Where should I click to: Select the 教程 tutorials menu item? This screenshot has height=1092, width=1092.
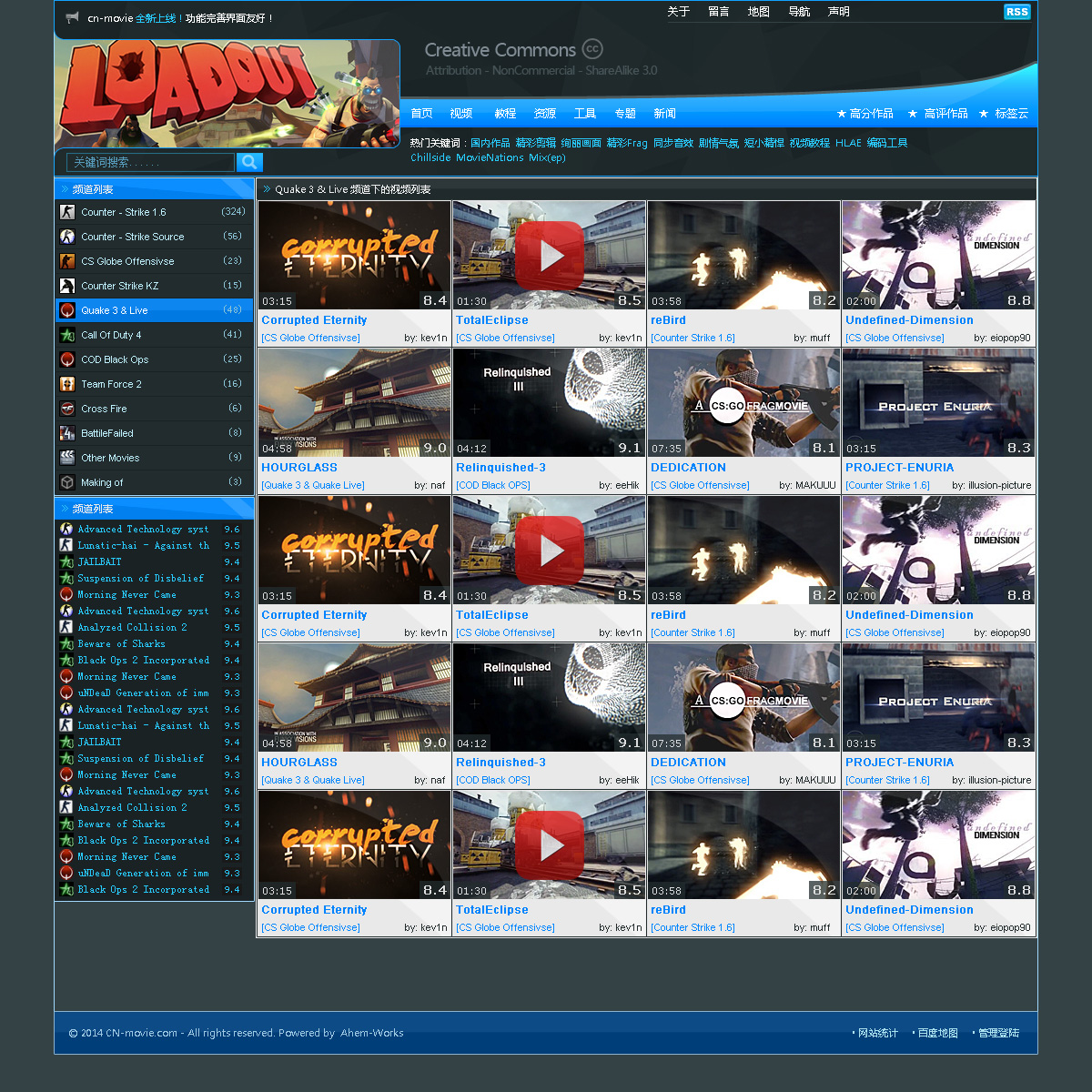click(505, 114)
